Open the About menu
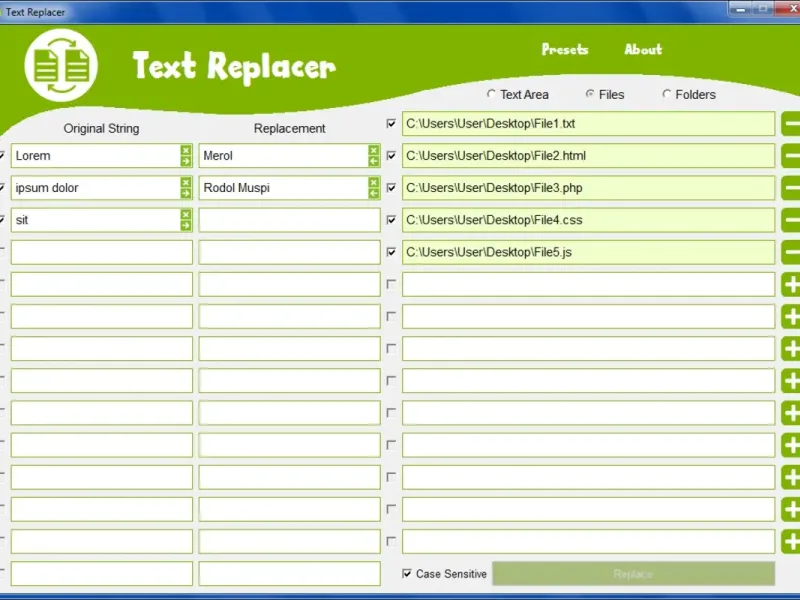 643,49
